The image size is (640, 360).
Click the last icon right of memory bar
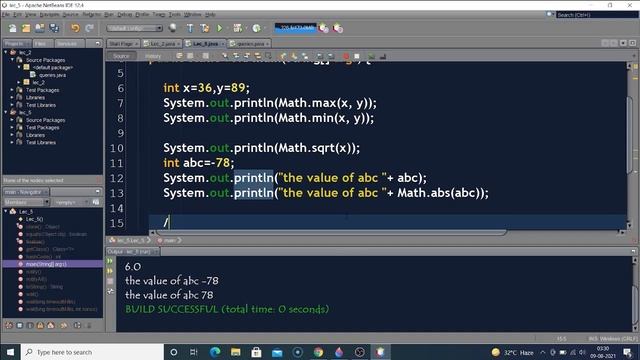coord(338,28)
